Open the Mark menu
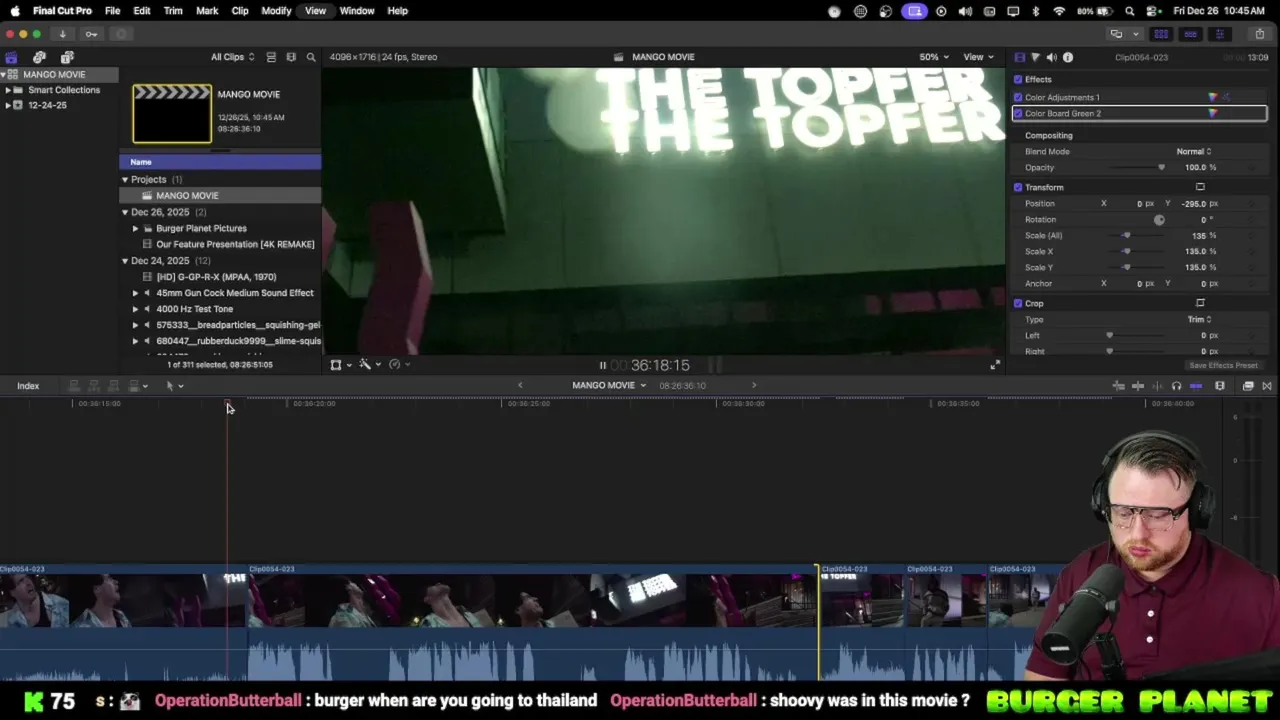This screenshot has width=1280, height=720. click(x=207, y=11)
